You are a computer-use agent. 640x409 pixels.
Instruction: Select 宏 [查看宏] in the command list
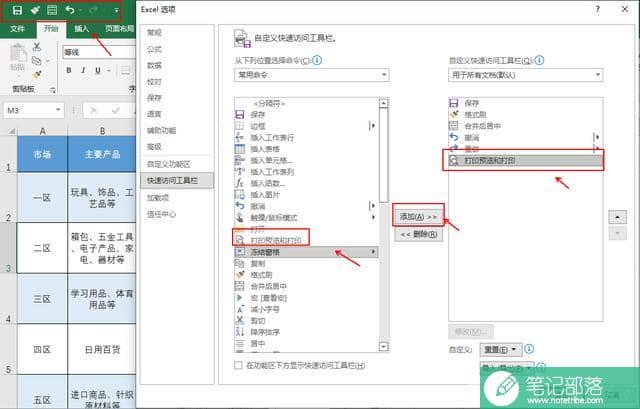tap(306, 298)
